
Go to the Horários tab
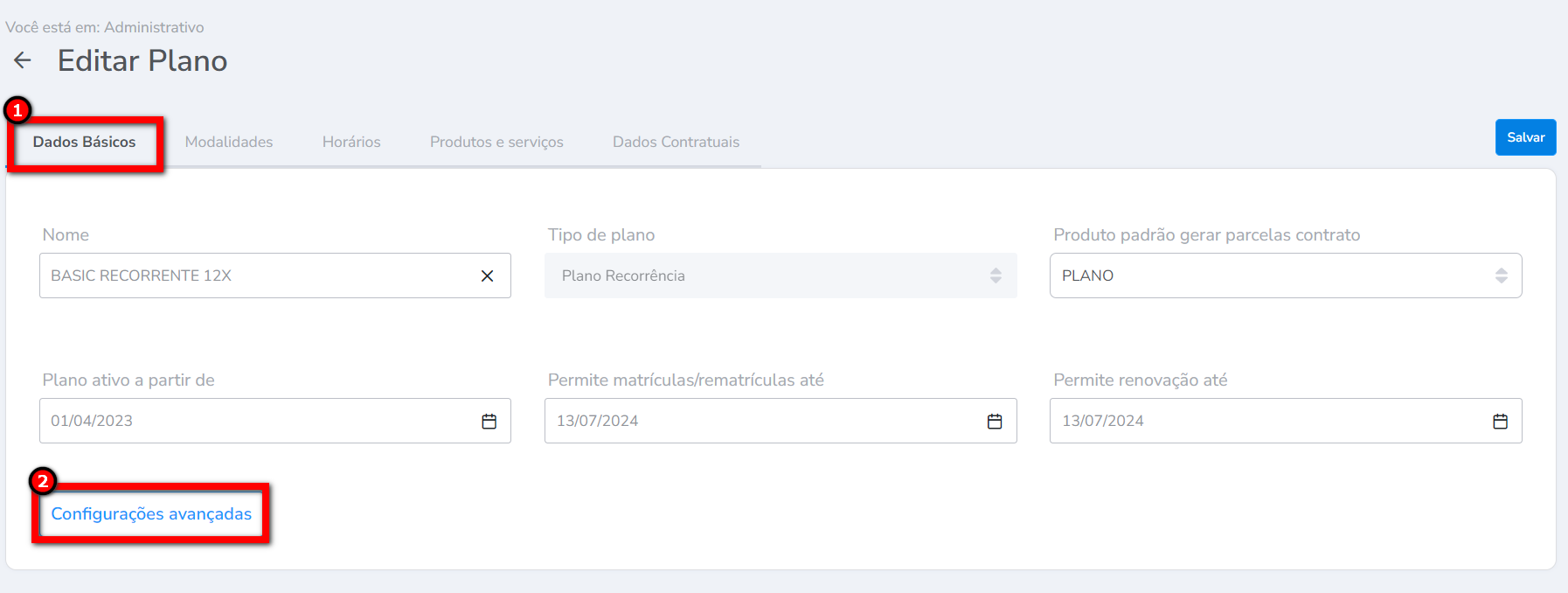pos(351,143)
